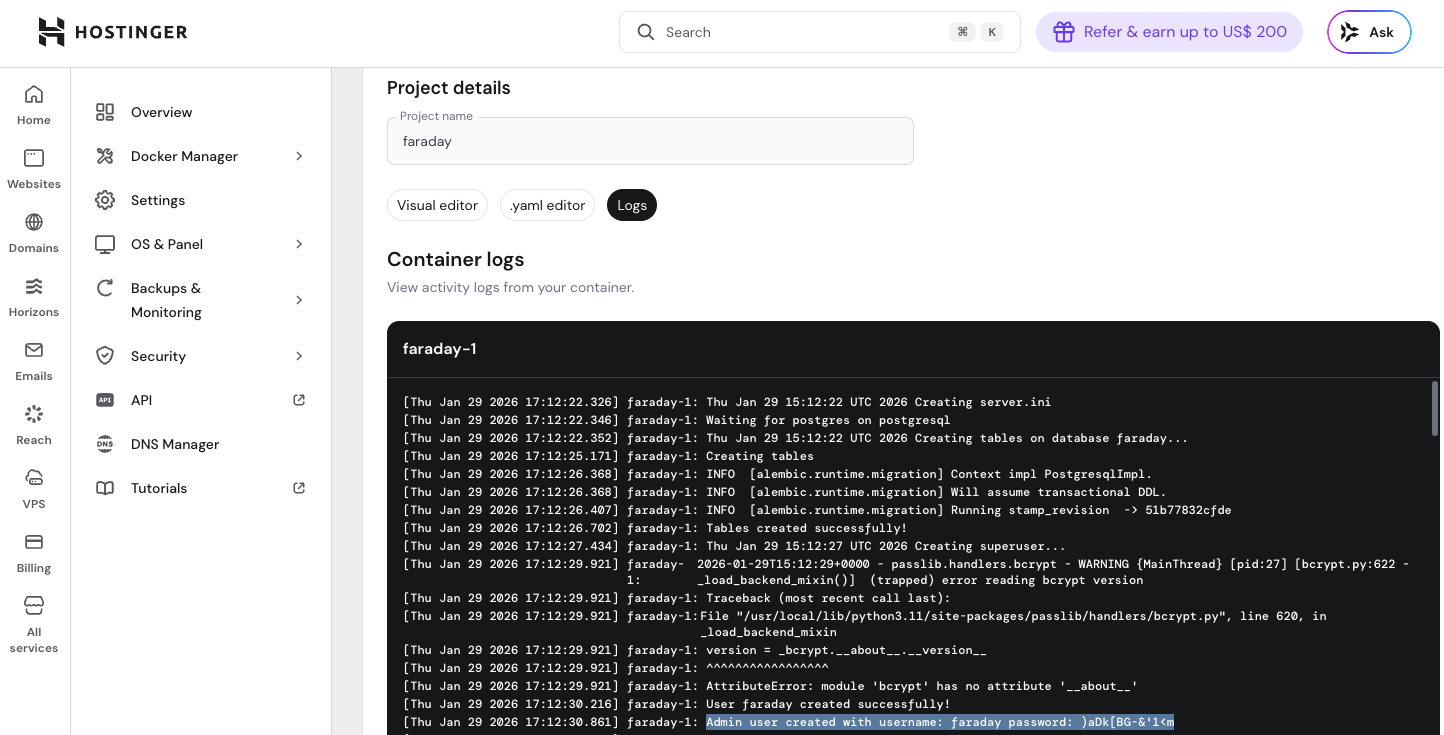Viewport: 1444px width, 735px height.
Task: Open Billing card icon
Action: point(34,542)
